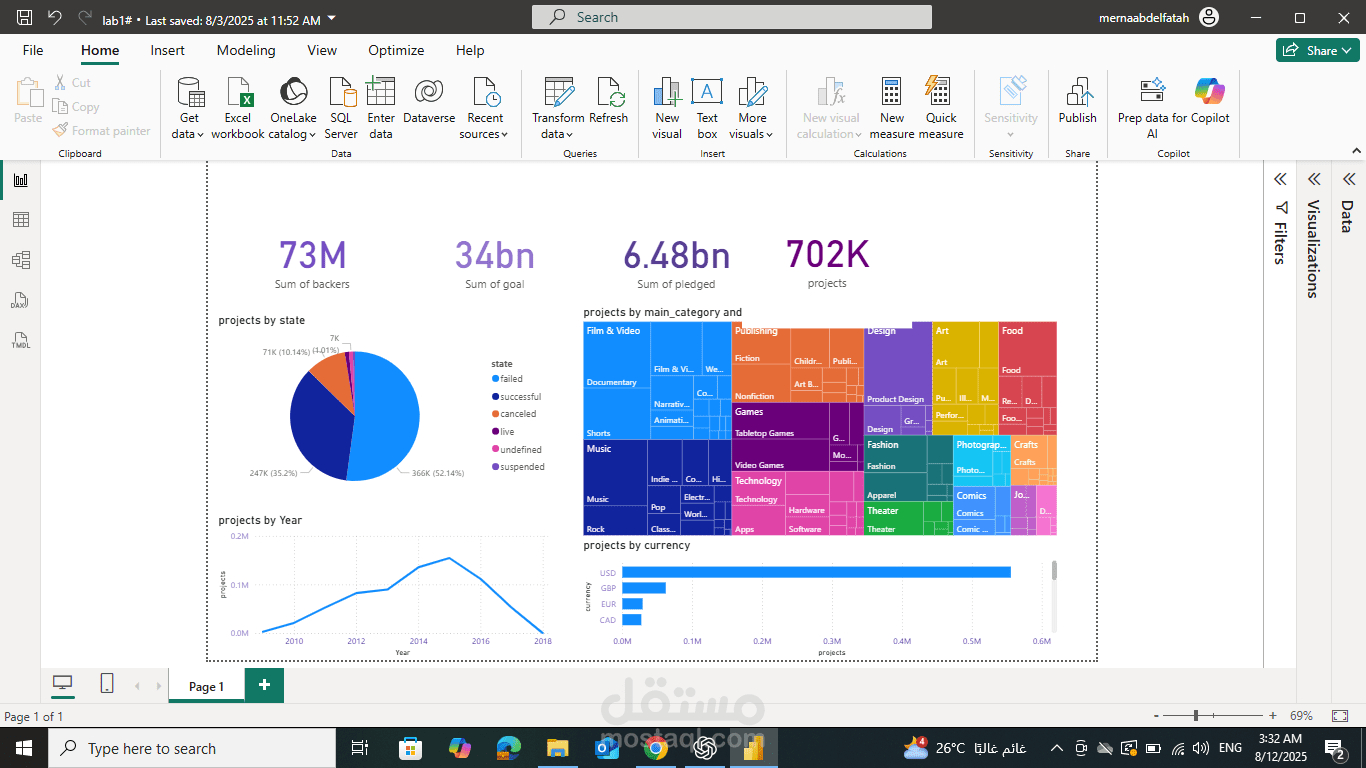Image resolution: width=1366 pixels, height=768 pixels.
Task: Select failed state in legend
Action: pyautogui.click(x=507, y=379)
